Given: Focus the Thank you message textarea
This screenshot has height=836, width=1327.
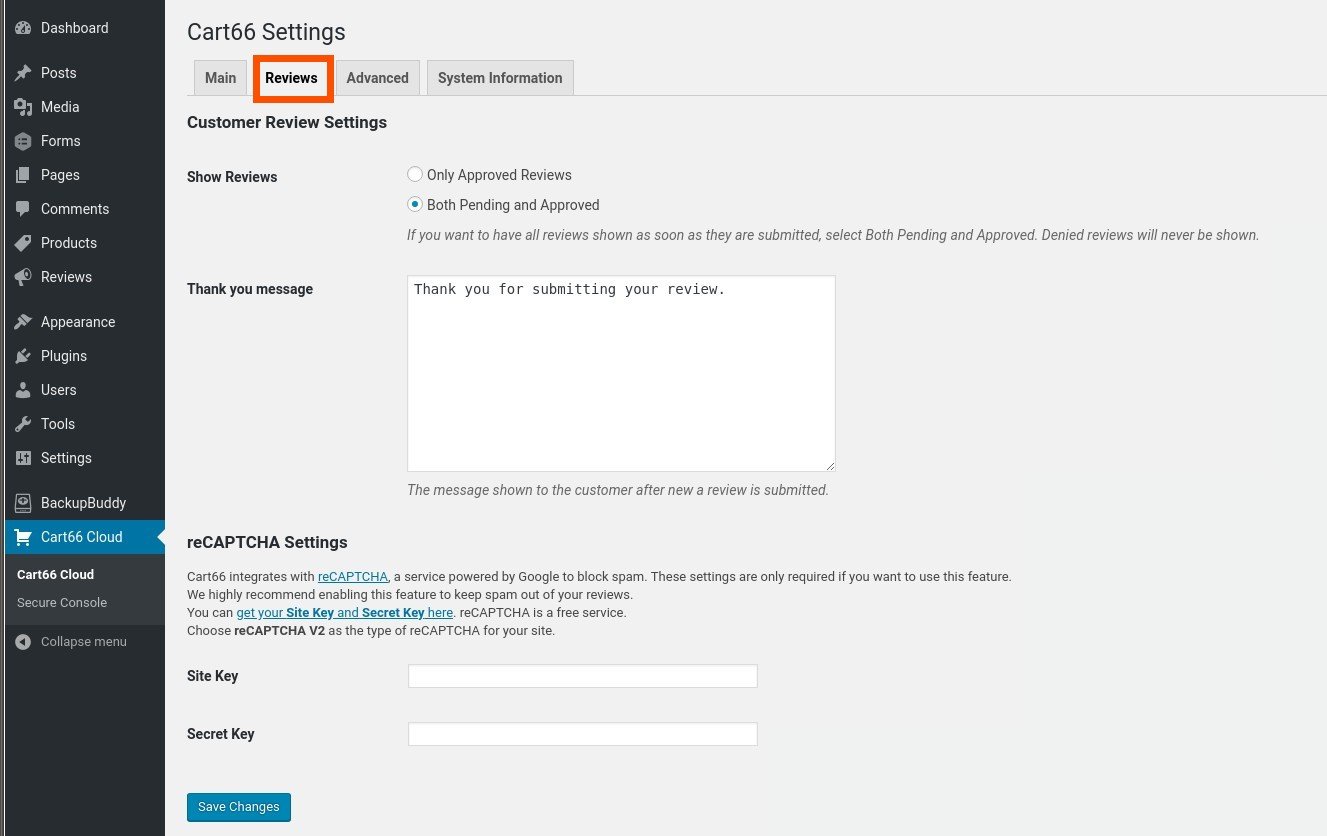Looking at the screenshot, I should pyautogui.click(x=621, y=374).
